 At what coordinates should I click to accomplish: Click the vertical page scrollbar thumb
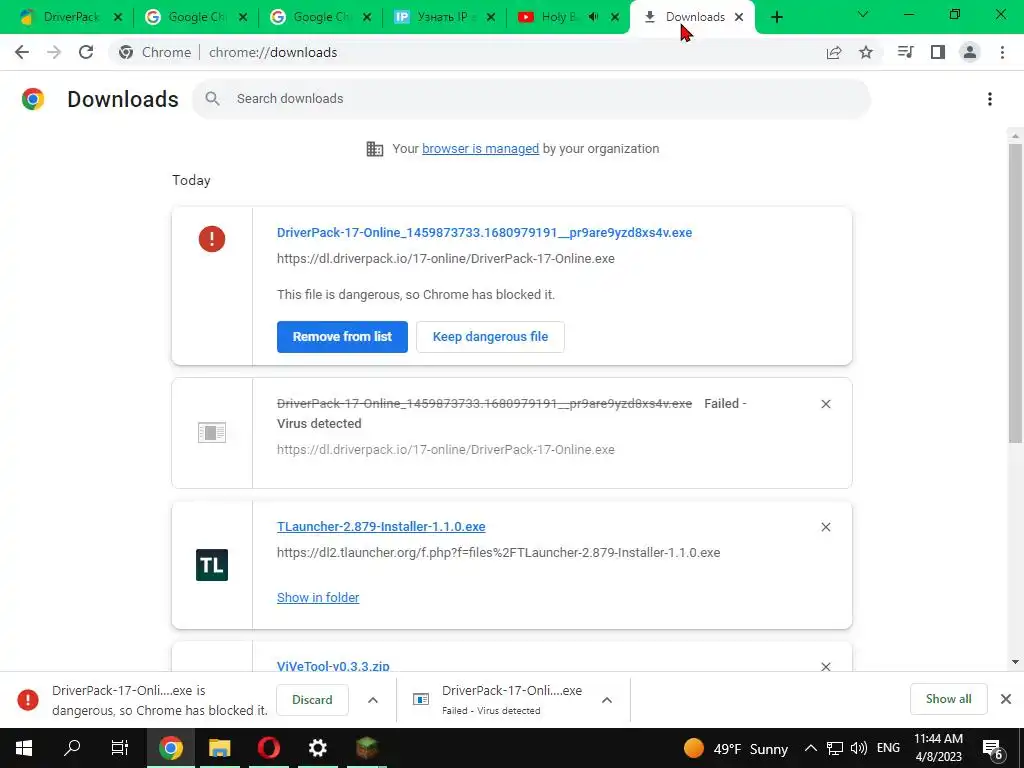[x=1015, y=293]
